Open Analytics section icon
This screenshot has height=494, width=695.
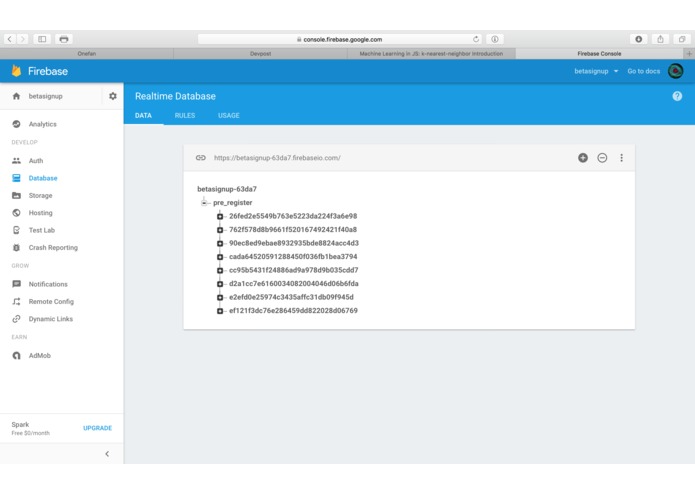[x=16, y=124]
